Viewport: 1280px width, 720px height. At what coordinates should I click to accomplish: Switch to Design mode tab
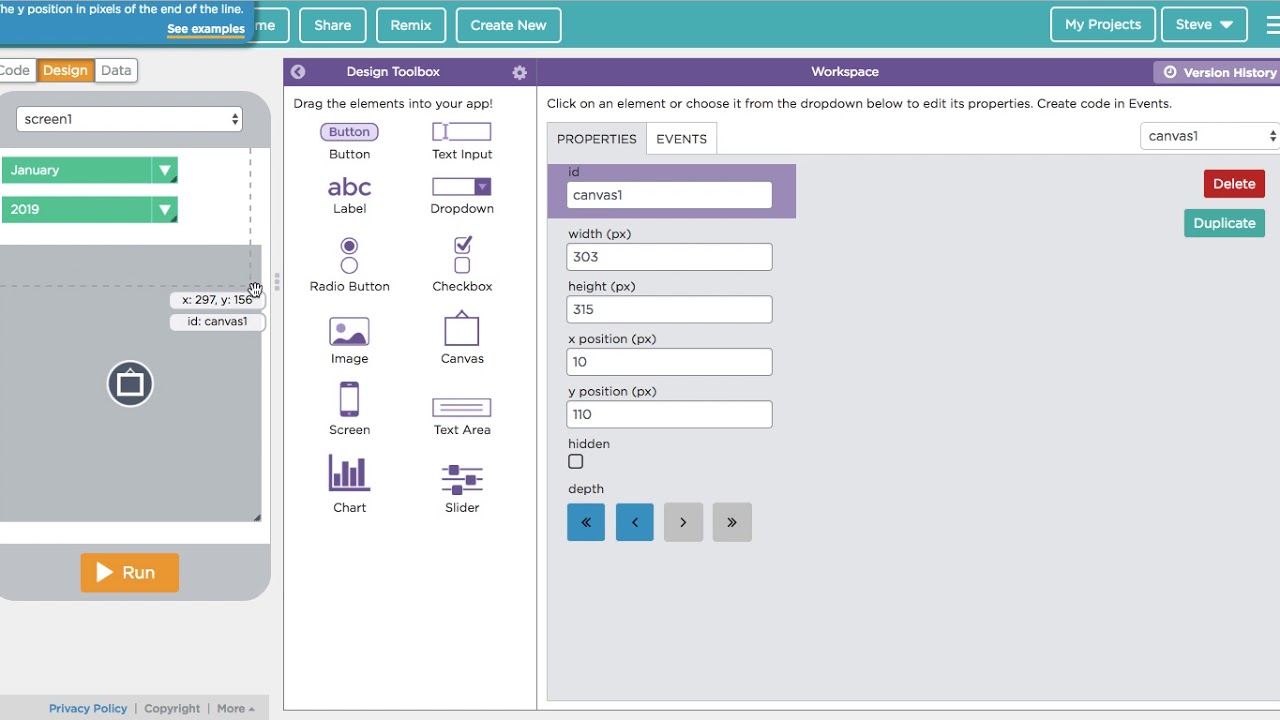pos(66,70)
